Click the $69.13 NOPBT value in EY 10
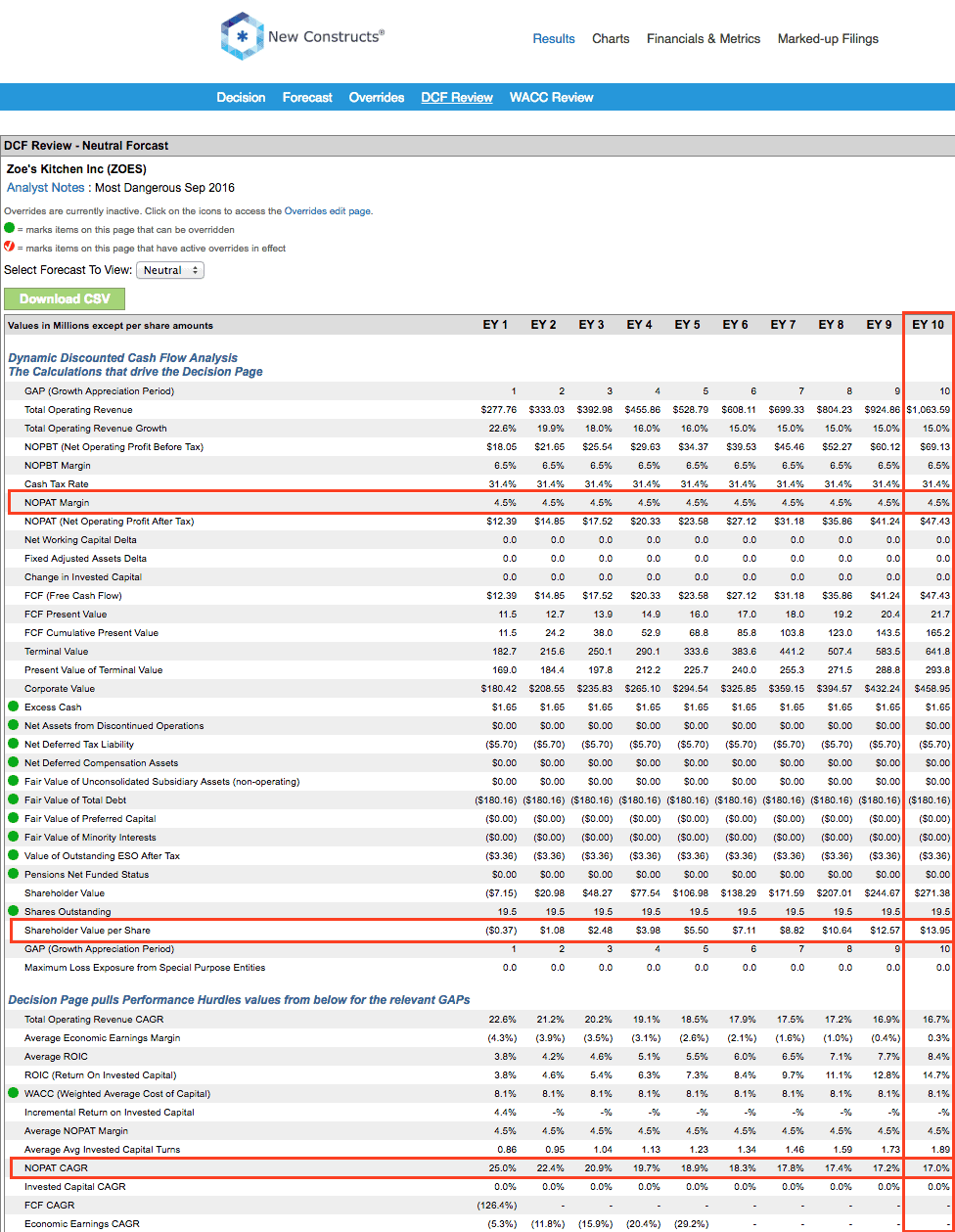The image size is (955, 1232). pos(935,446)
